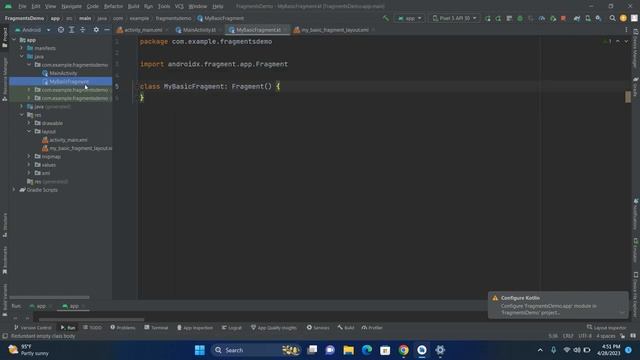Switch to the activity_main.xml editor tab
Image resolution: width=640 pixels, height=360 pixels.
[x=143, y=30]
